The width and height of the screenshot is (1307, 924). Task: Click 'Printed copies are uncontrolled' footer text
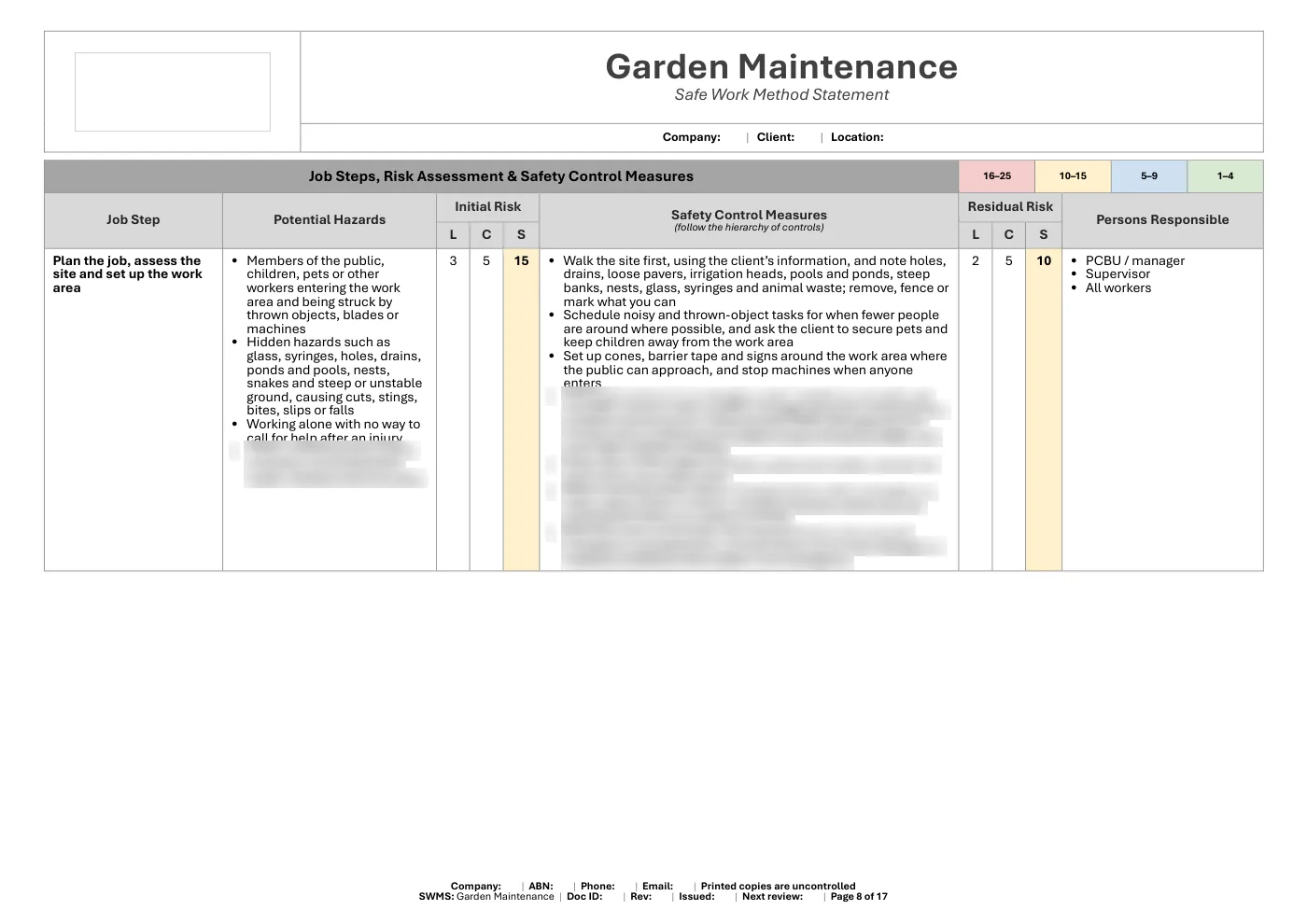coord(778,887)
